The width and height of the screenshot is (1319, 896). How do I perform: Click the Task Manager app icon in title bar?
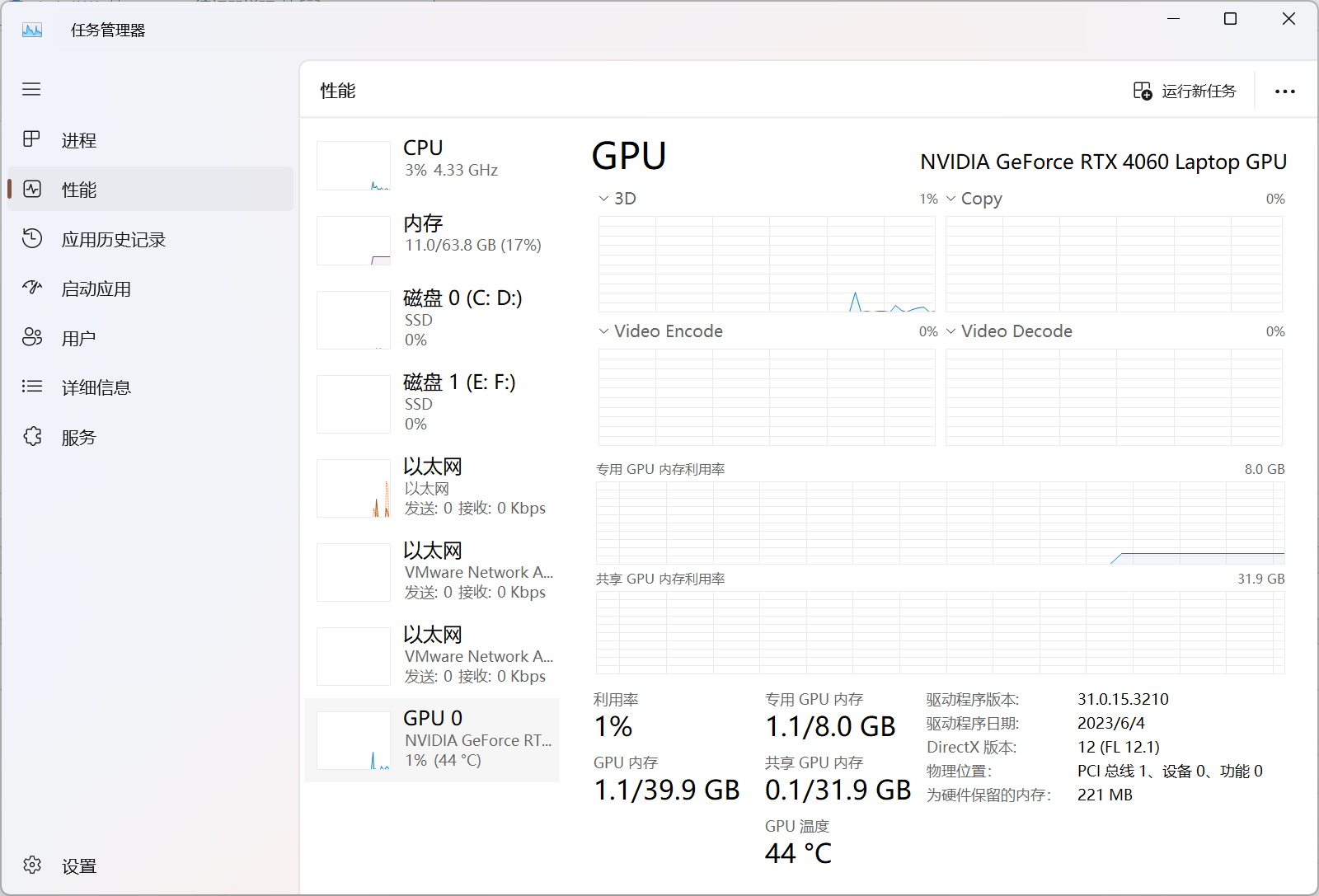coord(32,30)
